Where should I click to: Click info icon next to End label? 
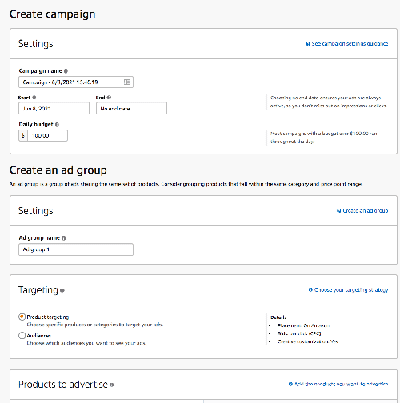[x=109, y=97]
